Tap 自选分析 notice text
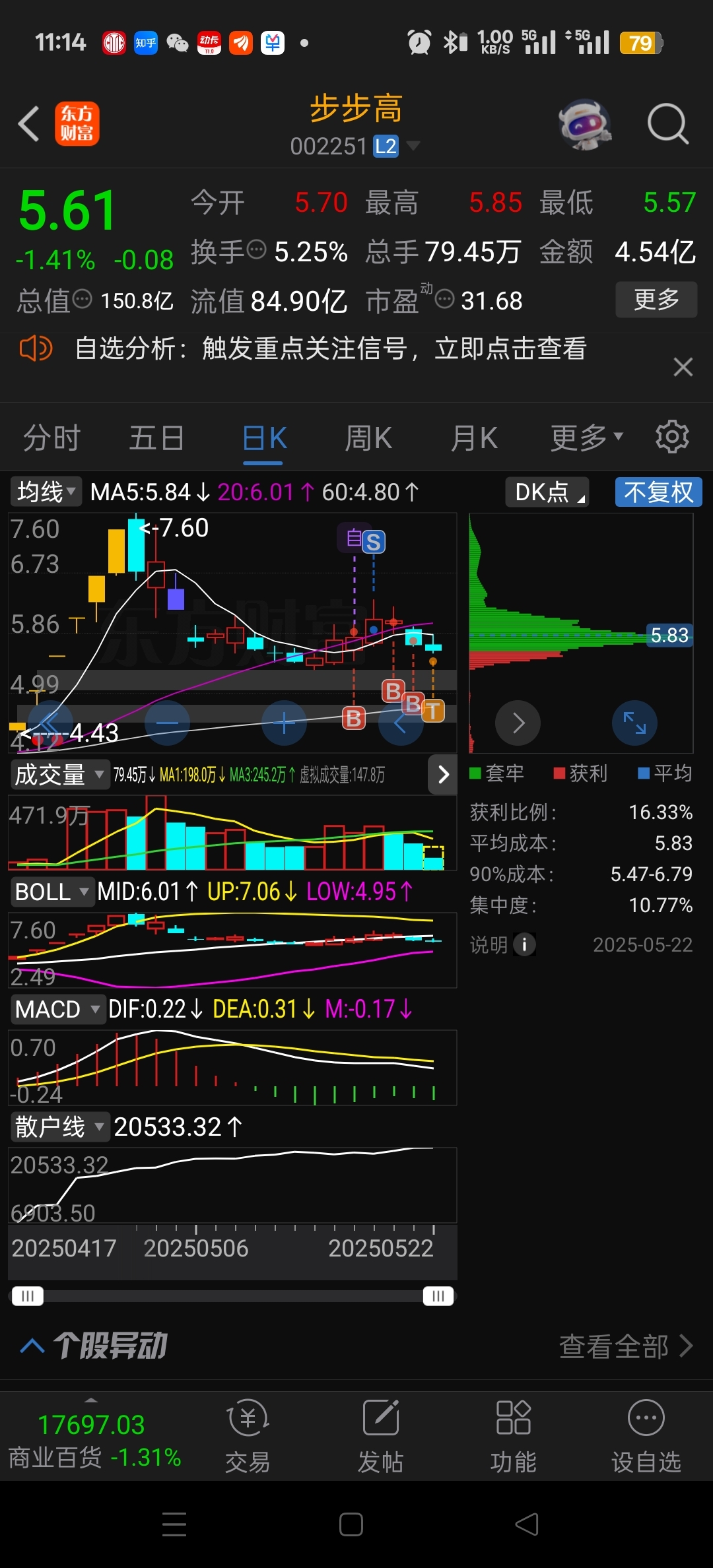The height and width of the screenshot is (1568, 713). click(x=330, y=348)
